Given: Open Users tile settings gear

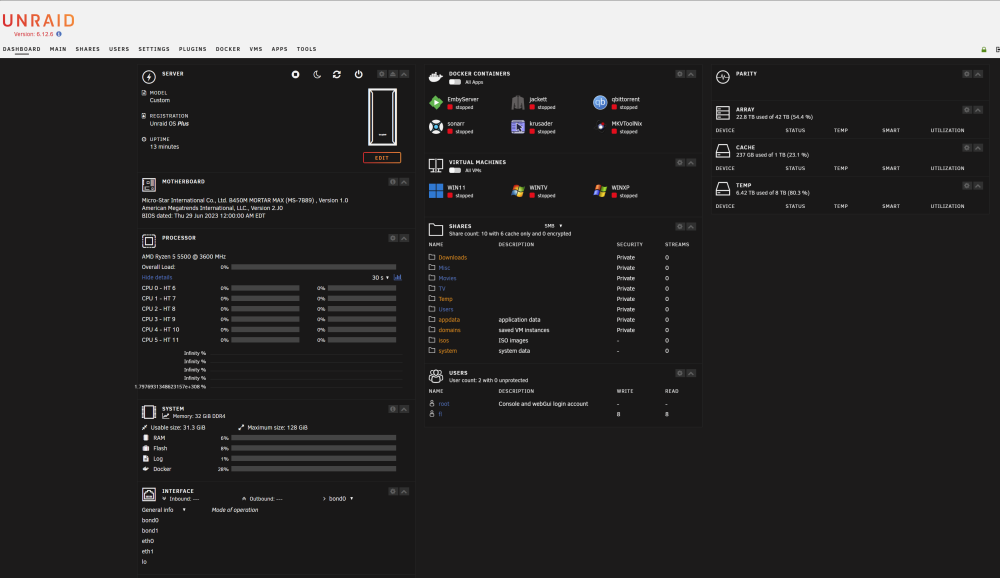Looking at the screenshot, I should [x=680, y=373].
